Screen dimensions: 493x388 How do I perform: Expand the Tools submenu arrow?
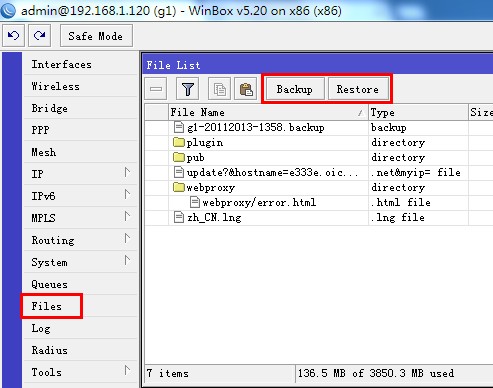127,371
